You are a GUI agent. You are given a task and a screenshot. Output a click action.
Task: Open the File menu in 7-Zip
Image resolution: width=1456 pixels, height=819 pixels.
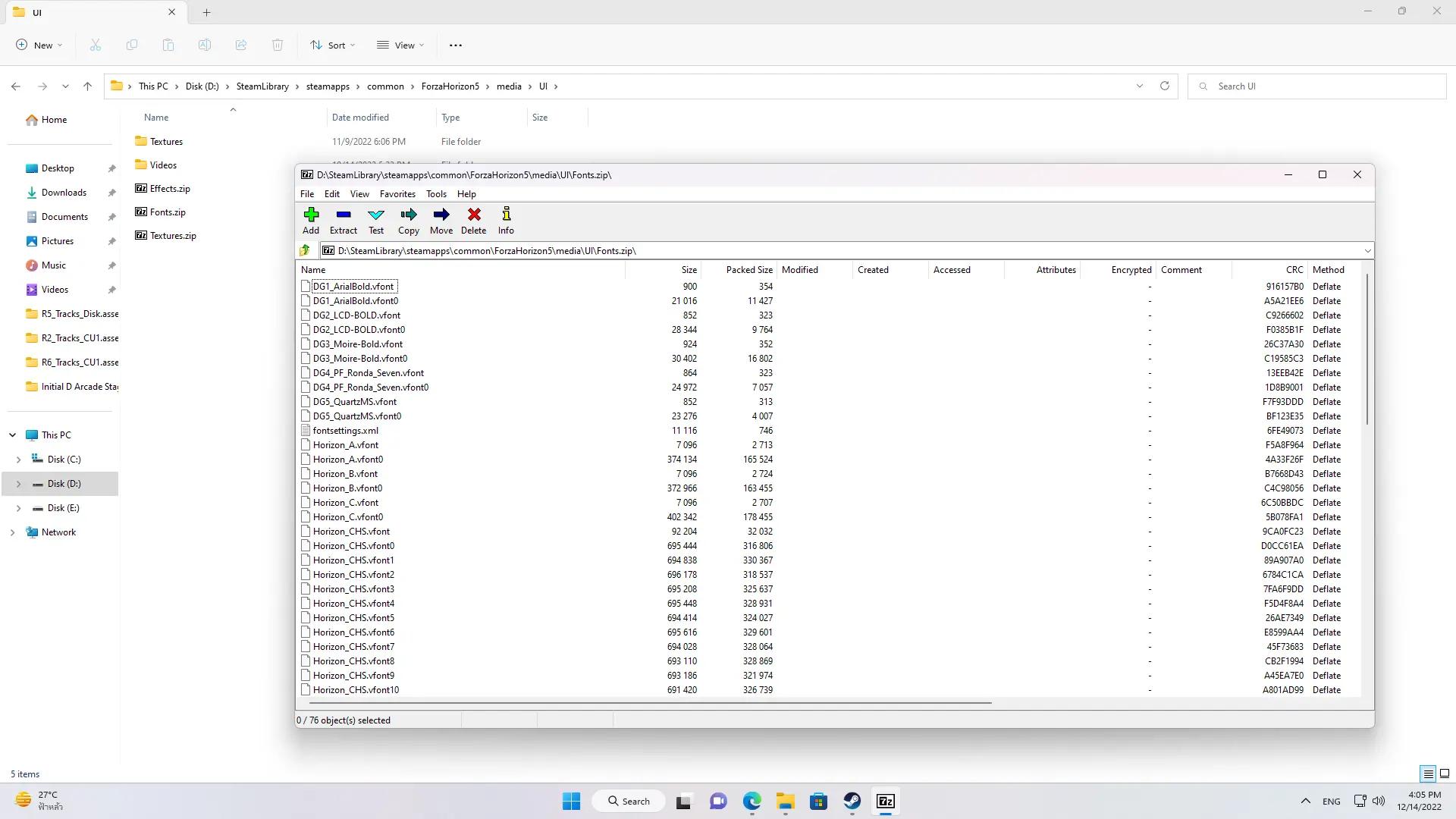[307, 194]
